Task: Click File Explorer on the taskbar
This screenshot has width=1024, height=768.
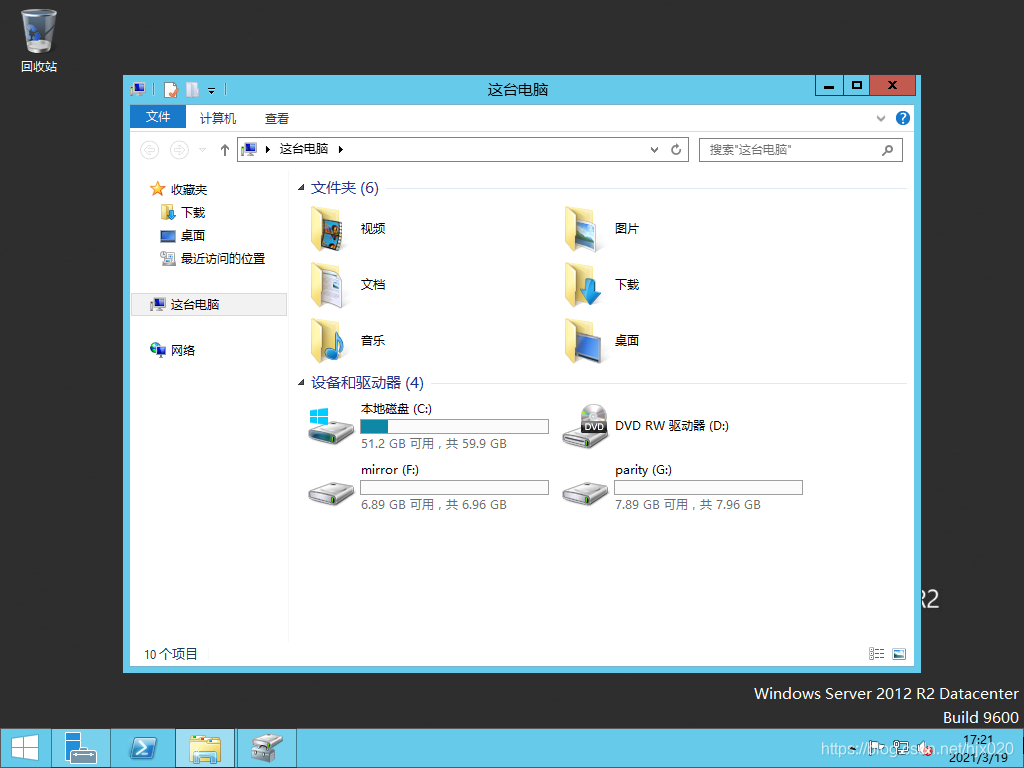Action: coord(204,748)
